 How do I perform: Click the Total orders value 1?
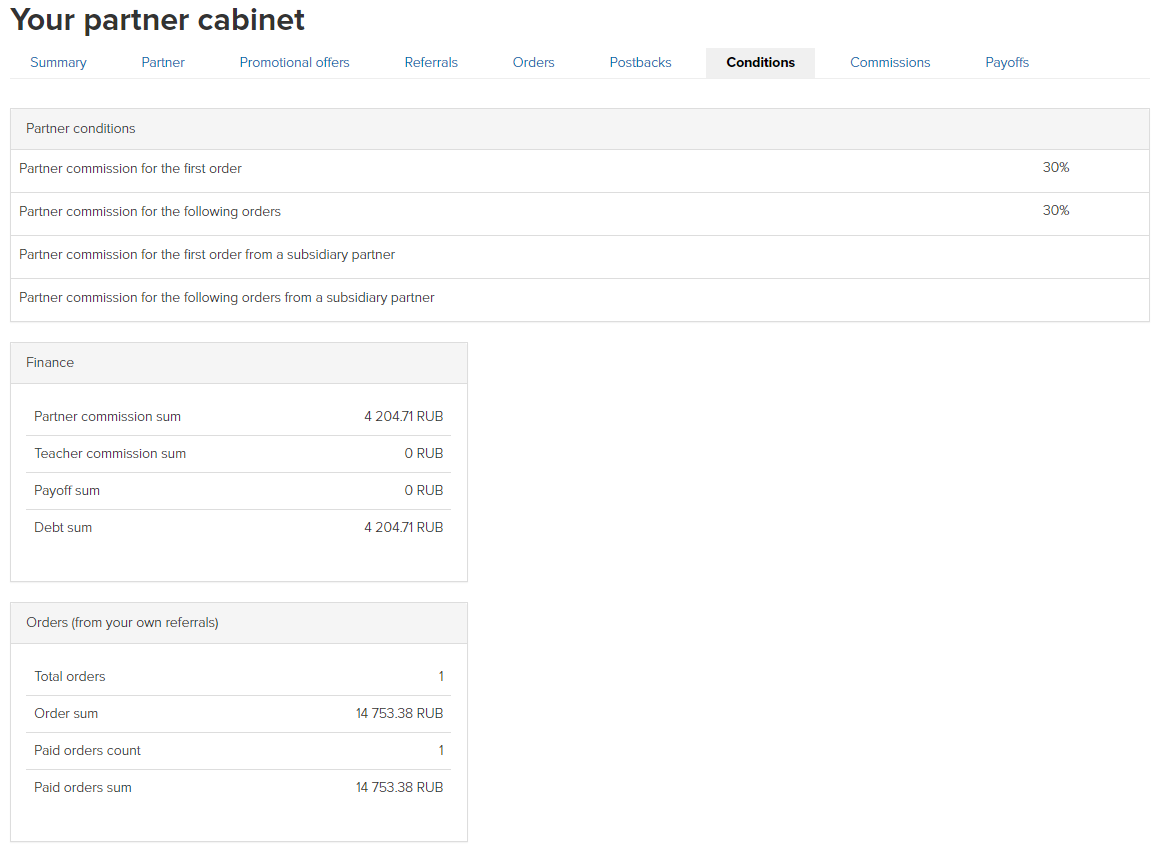pyautogui.click(x=441, y=676)
